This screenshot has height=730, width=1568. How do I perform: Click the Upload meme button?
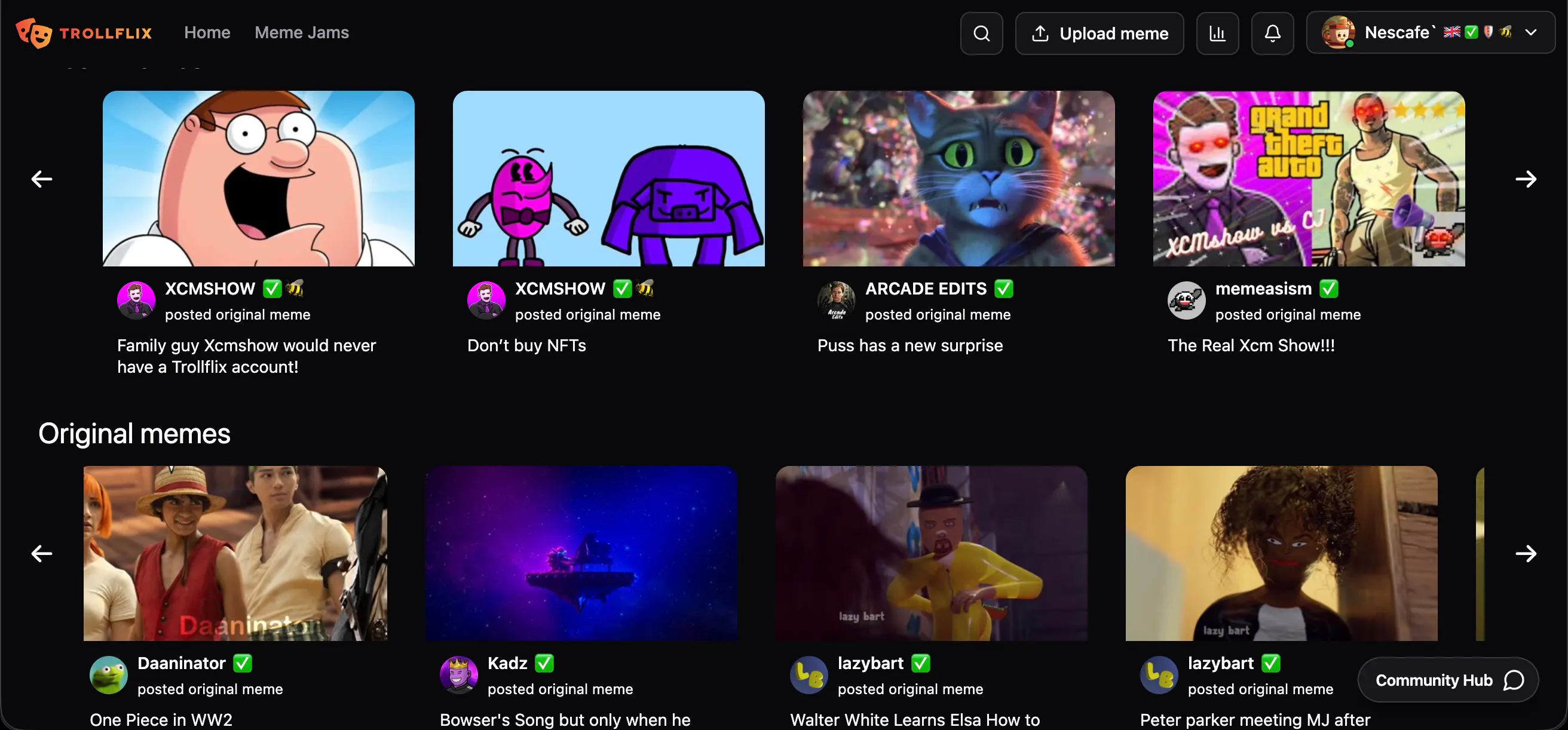click(1100, 33)
